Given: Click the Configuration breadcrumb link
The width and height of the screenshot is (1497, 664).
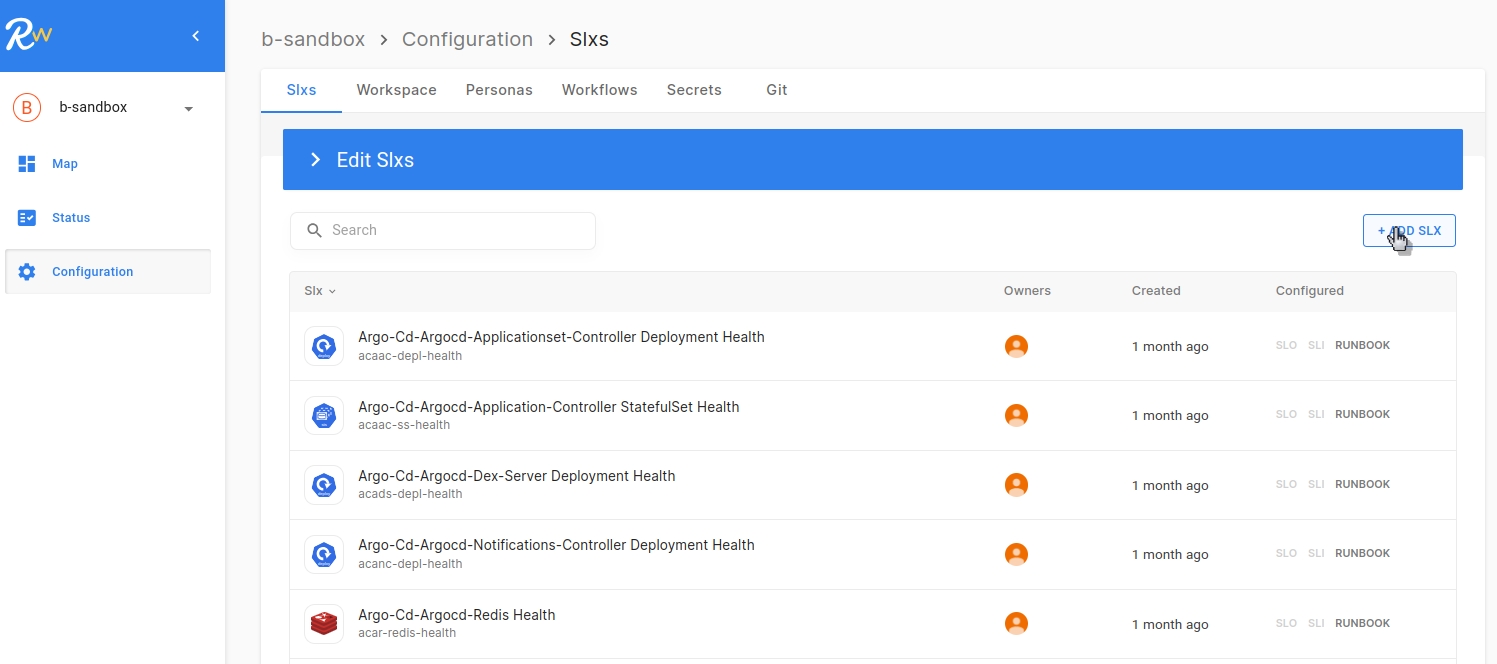Looking at the screenshot, I should point(467,39).
